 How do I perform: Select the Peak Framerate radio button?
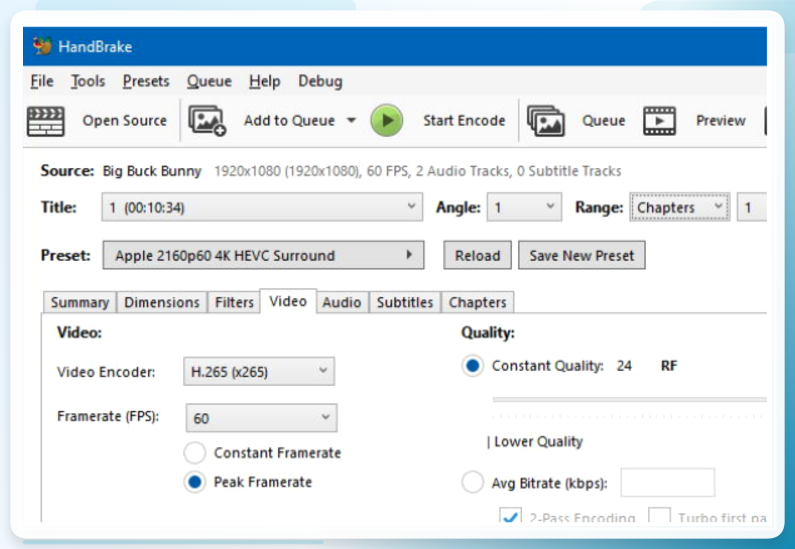pyautogui.click(x=195, y=482)
